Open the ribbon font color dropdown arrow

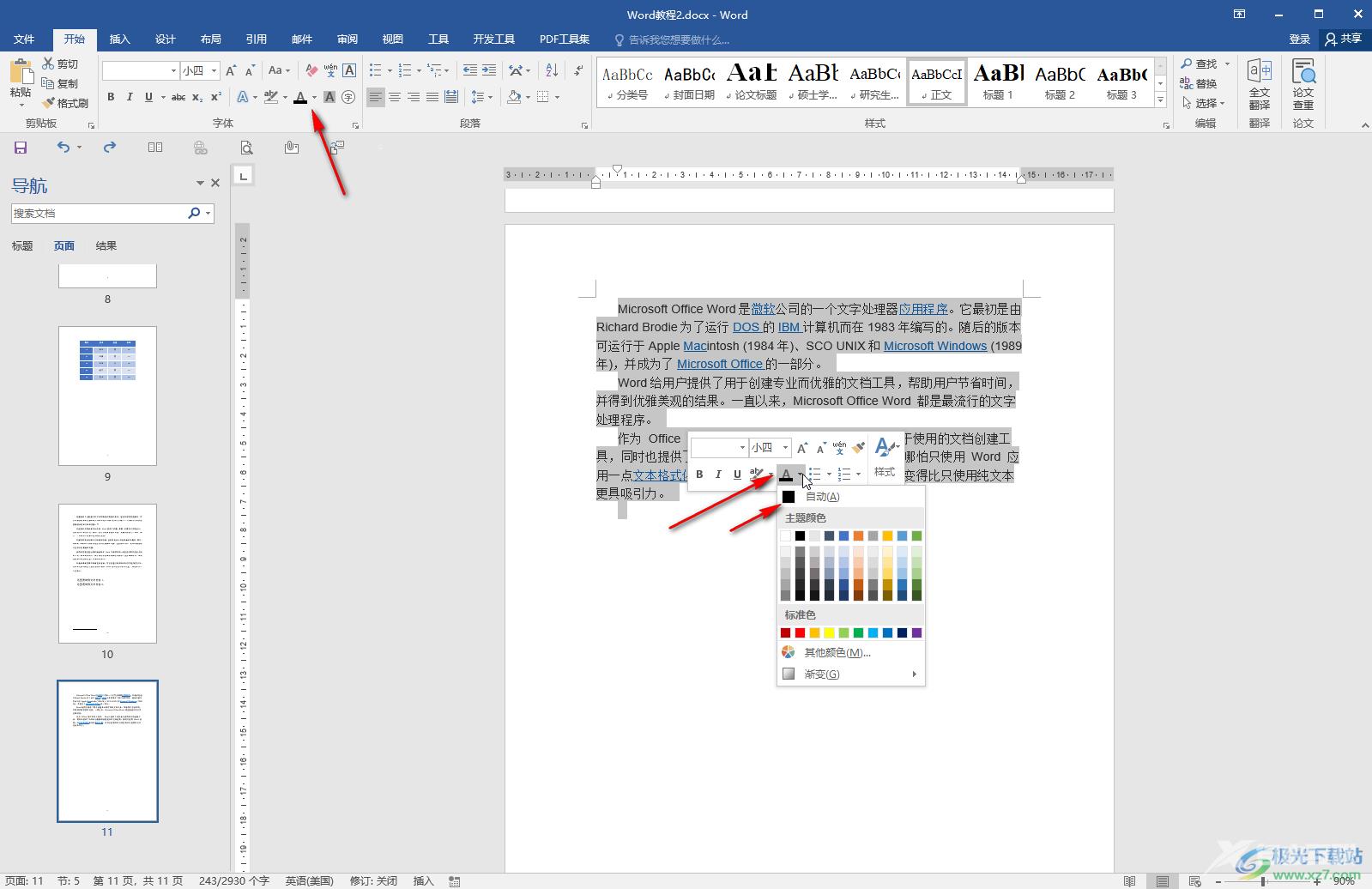click(314, 97)
